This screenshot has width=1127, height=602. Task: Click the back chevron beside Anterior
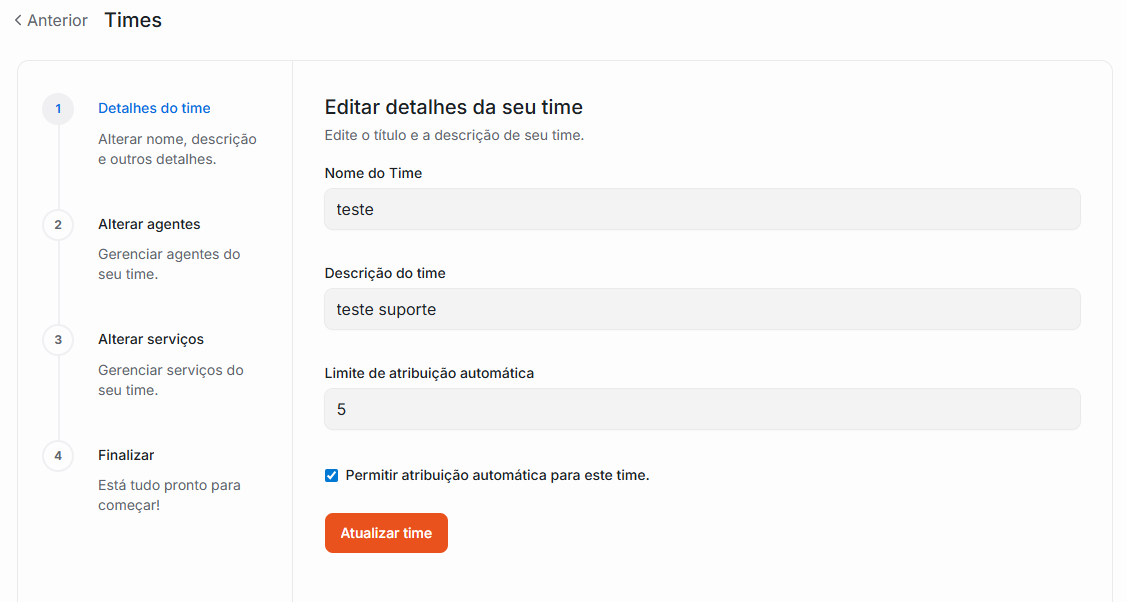click(18, 20)
